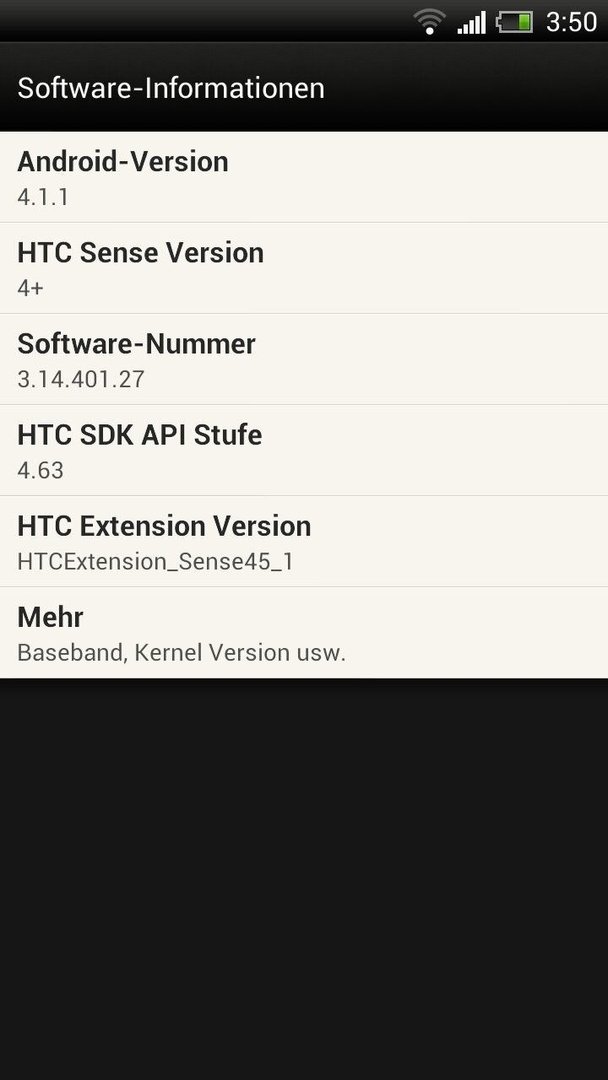The height and width of the screenshot is (1080, 608).
Task: Tap Baseband, Kernel Version usw. subtitle
Action: point(181,652)
